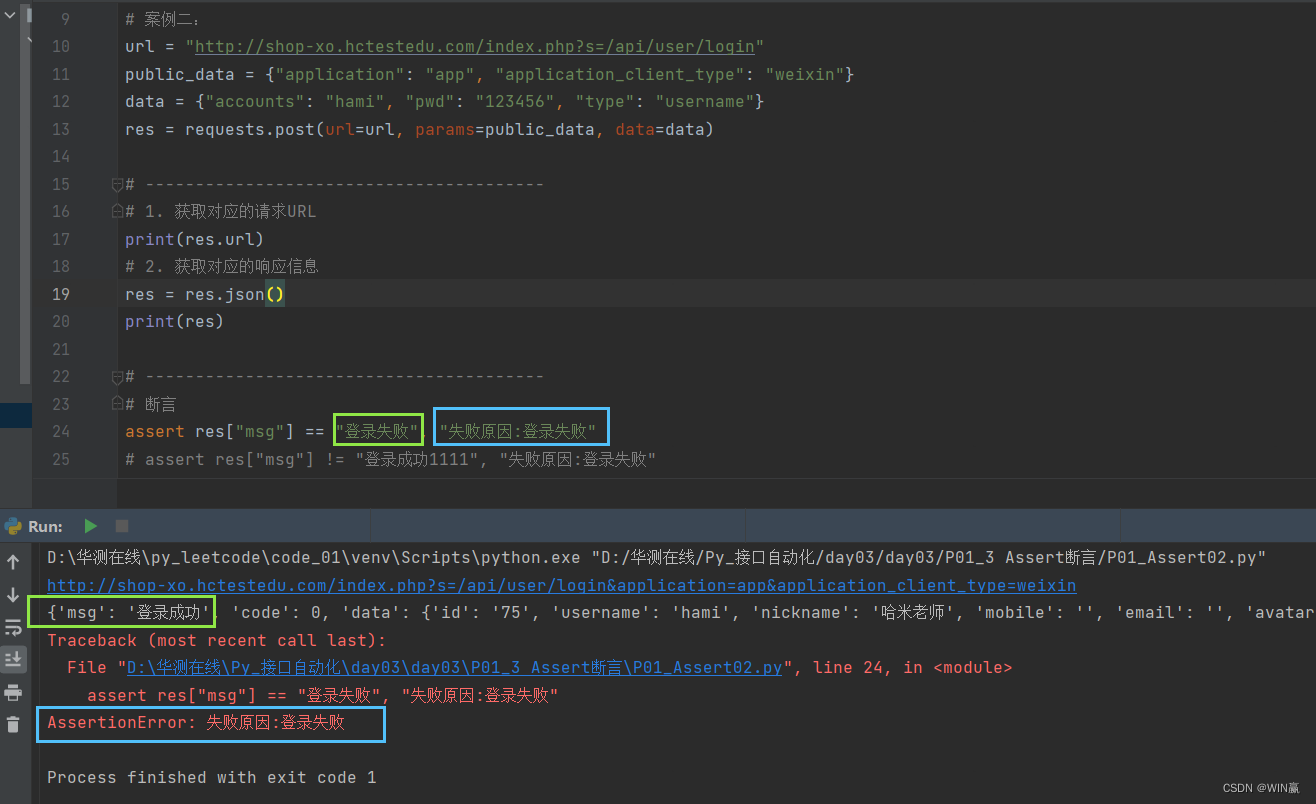Viewport: 1316px width, 804px height.
Task: Click the login URL string on line 10
Action: tap(475, 46)
